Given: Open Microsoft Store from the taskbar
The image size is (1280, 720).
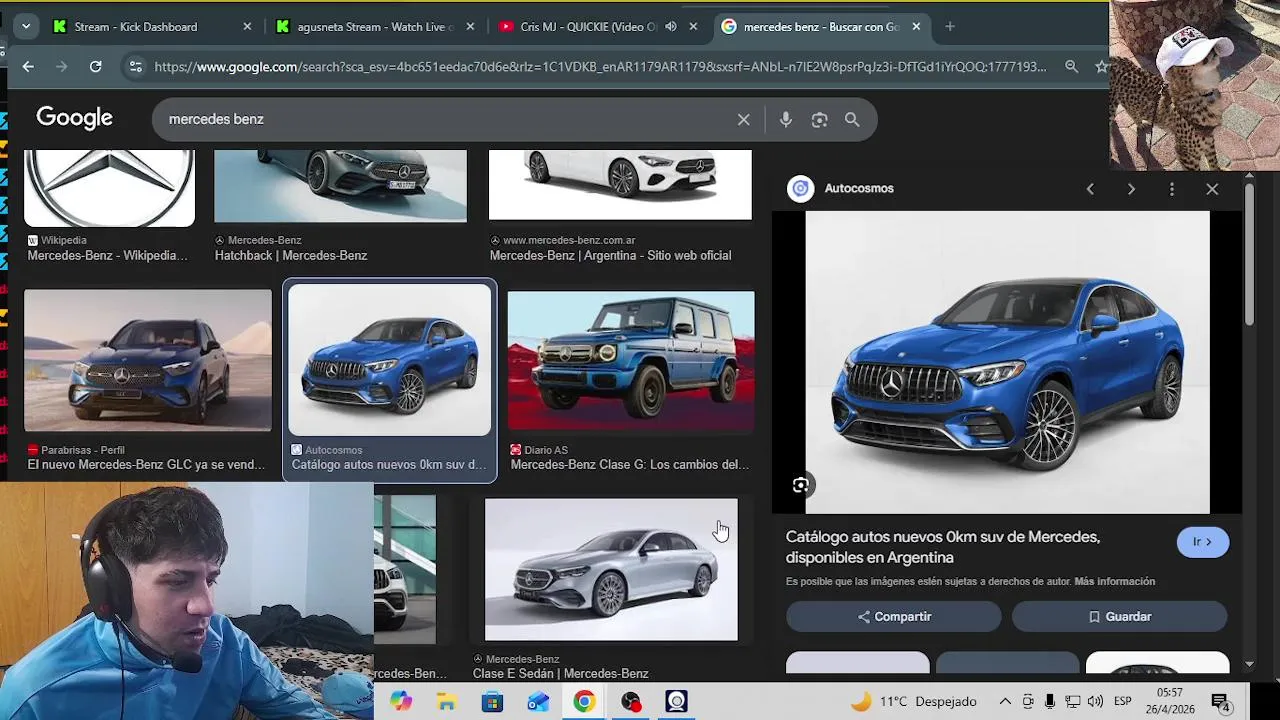Looking at the screenshot, I should tap(492, 702).
